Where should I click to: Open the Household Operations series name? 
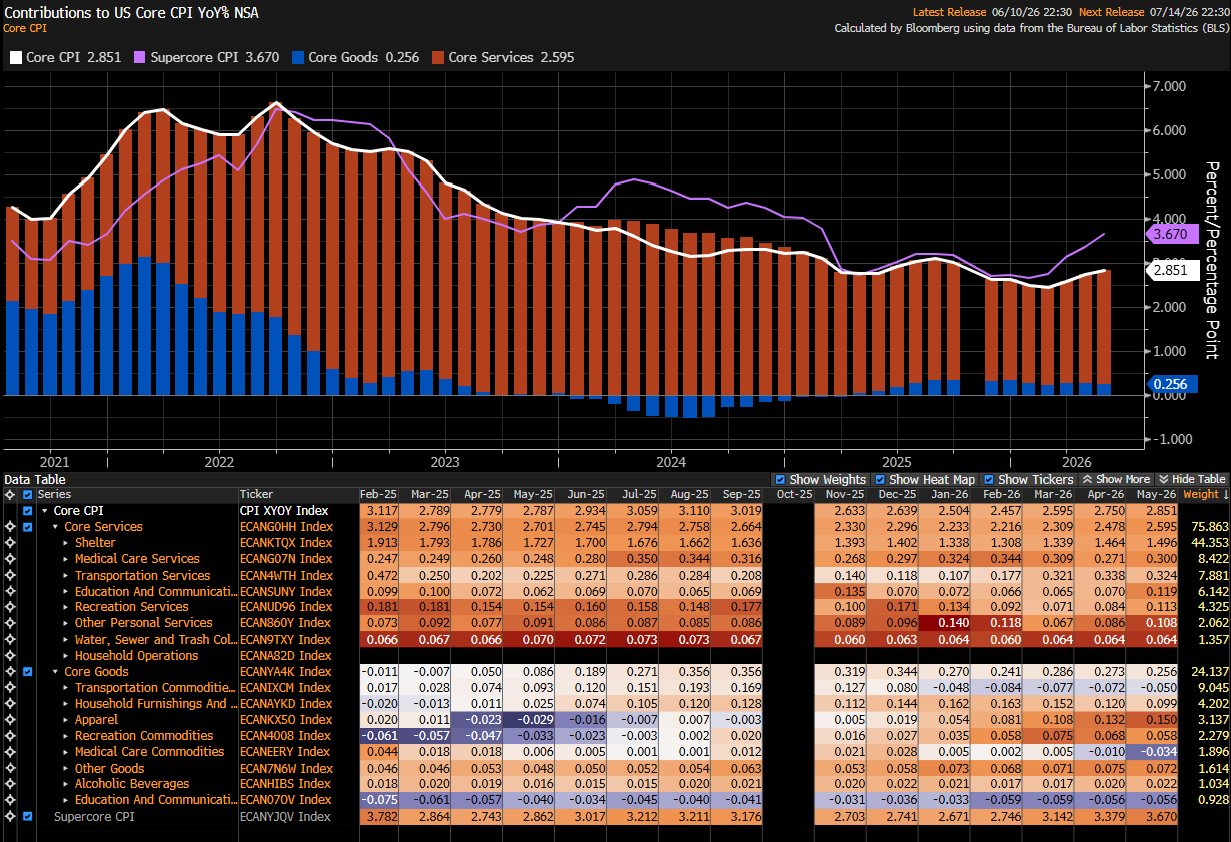pos(136,655)
